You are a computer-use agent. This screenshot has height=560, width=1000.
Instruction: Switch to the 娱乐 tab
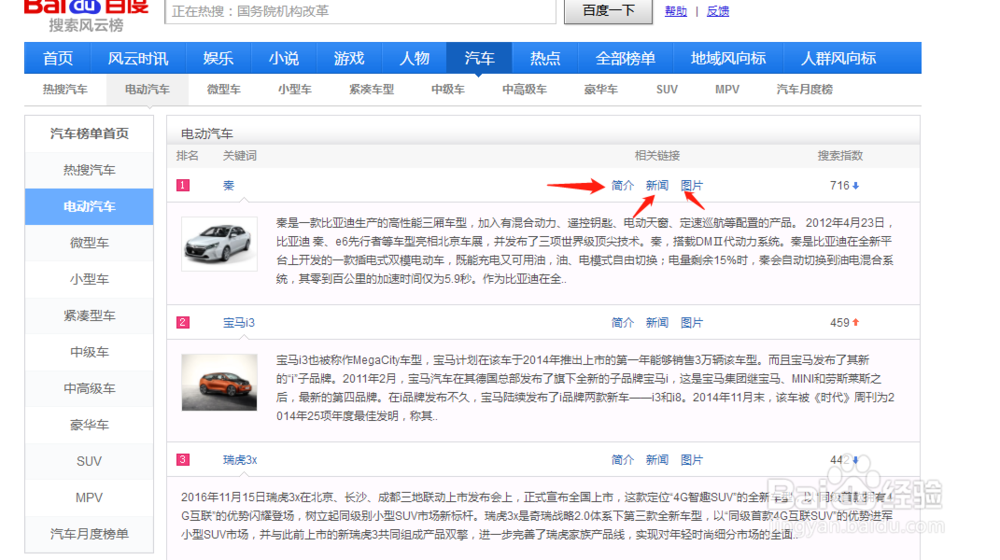(218, 58)
